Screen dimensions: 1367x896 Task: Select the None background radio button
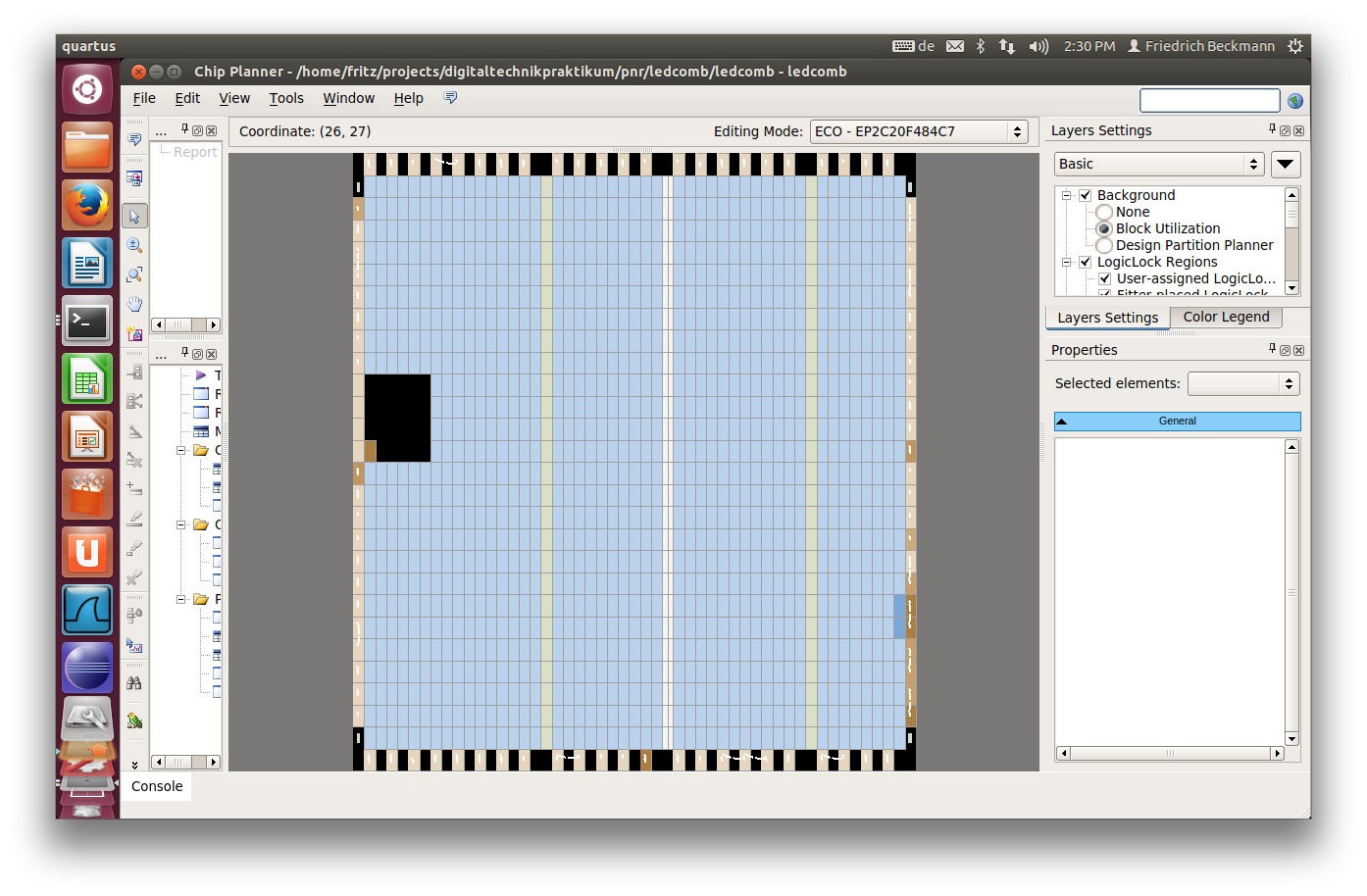[x=1104, y=212]
